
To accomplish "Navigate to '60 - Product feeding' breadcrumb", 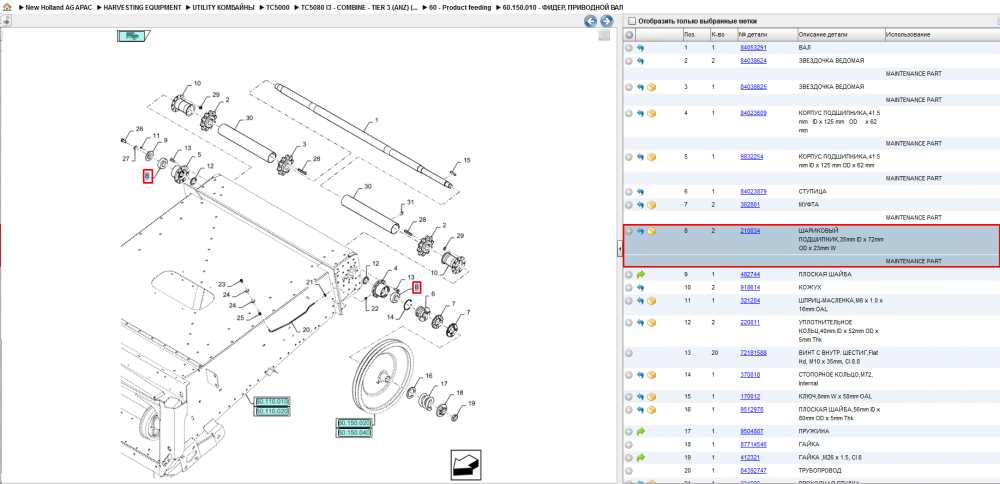I will (460, 7).
